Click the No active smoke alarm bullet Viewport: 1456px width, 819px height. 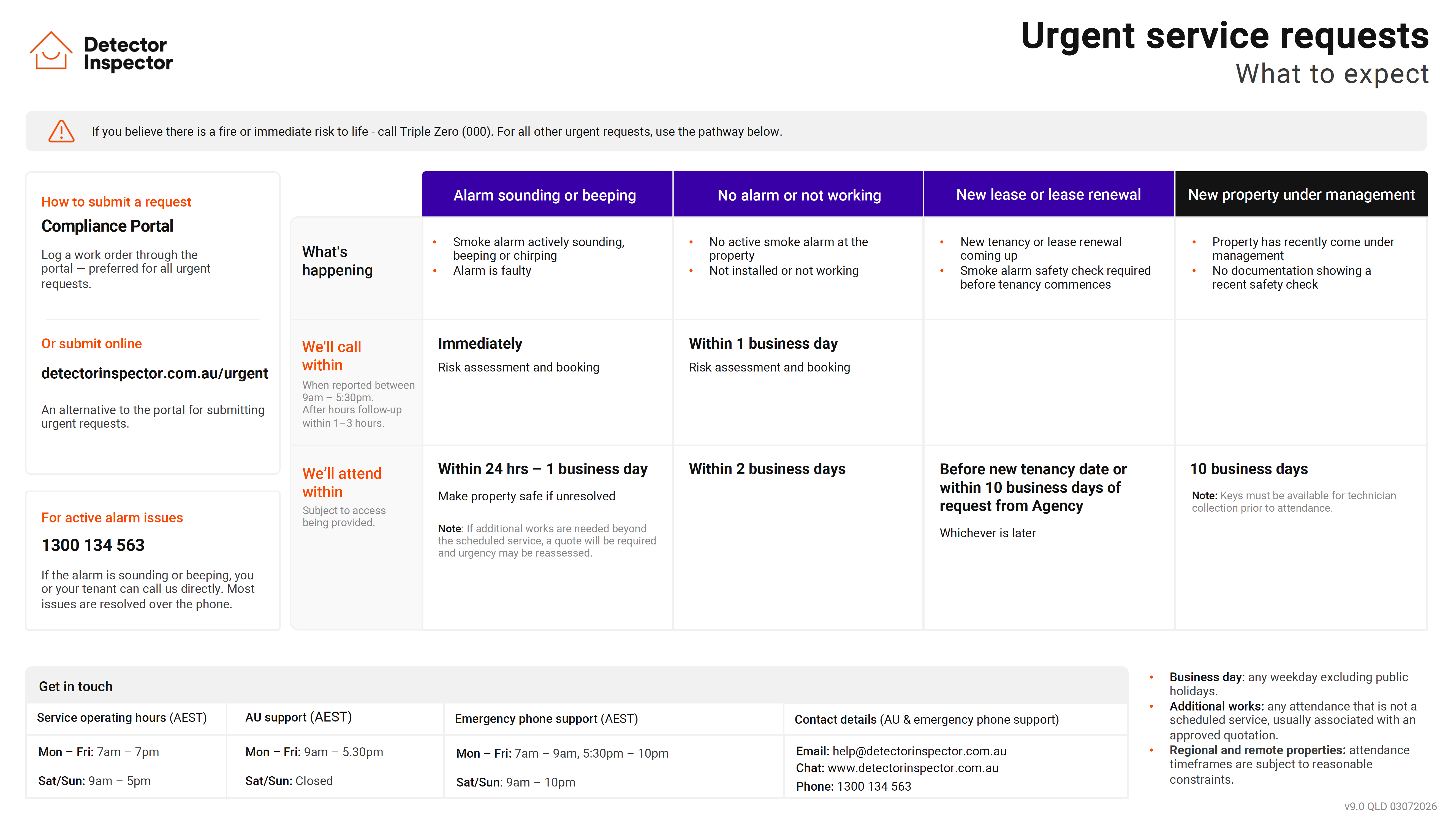point(788,249)
